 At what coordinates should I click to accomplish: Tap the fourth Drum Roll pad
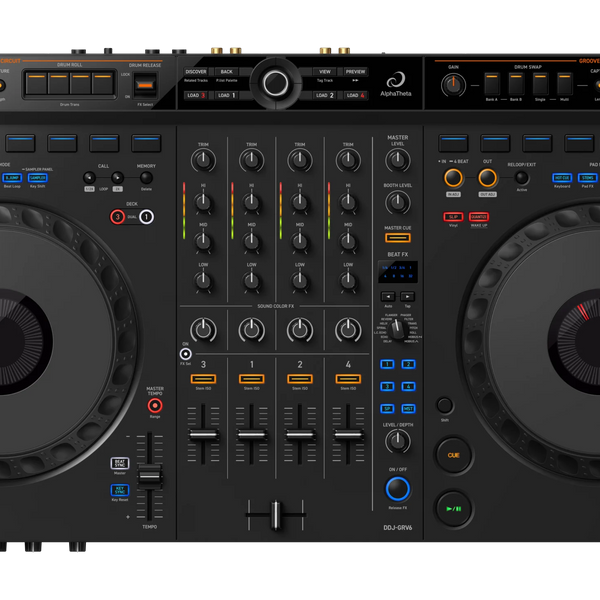[103, 84]
